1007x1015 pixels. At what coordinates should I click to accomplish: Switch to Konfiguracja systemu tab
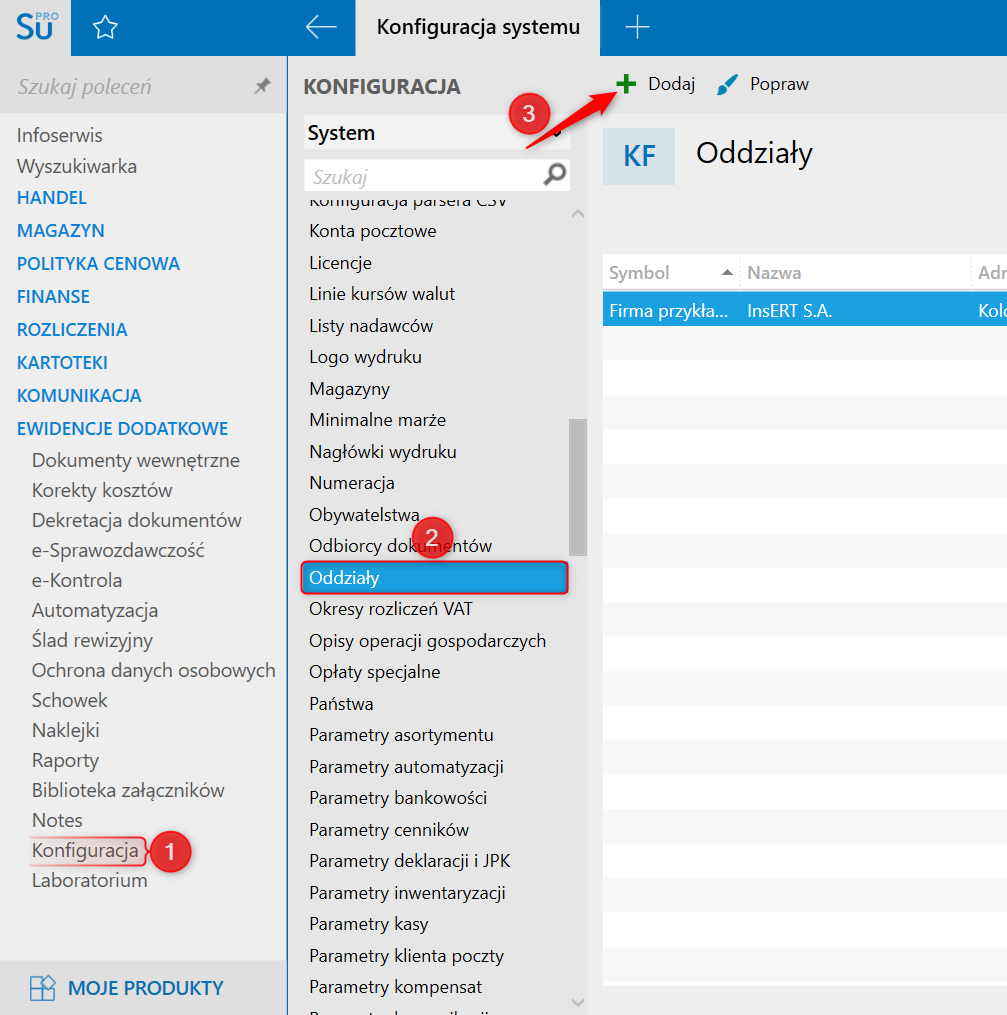click(478, 28)
